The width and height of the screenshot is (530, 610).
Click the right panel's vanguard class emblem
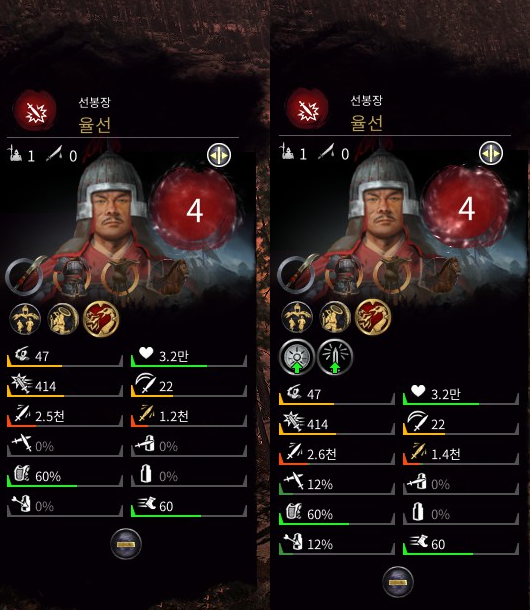click(307, 109)
